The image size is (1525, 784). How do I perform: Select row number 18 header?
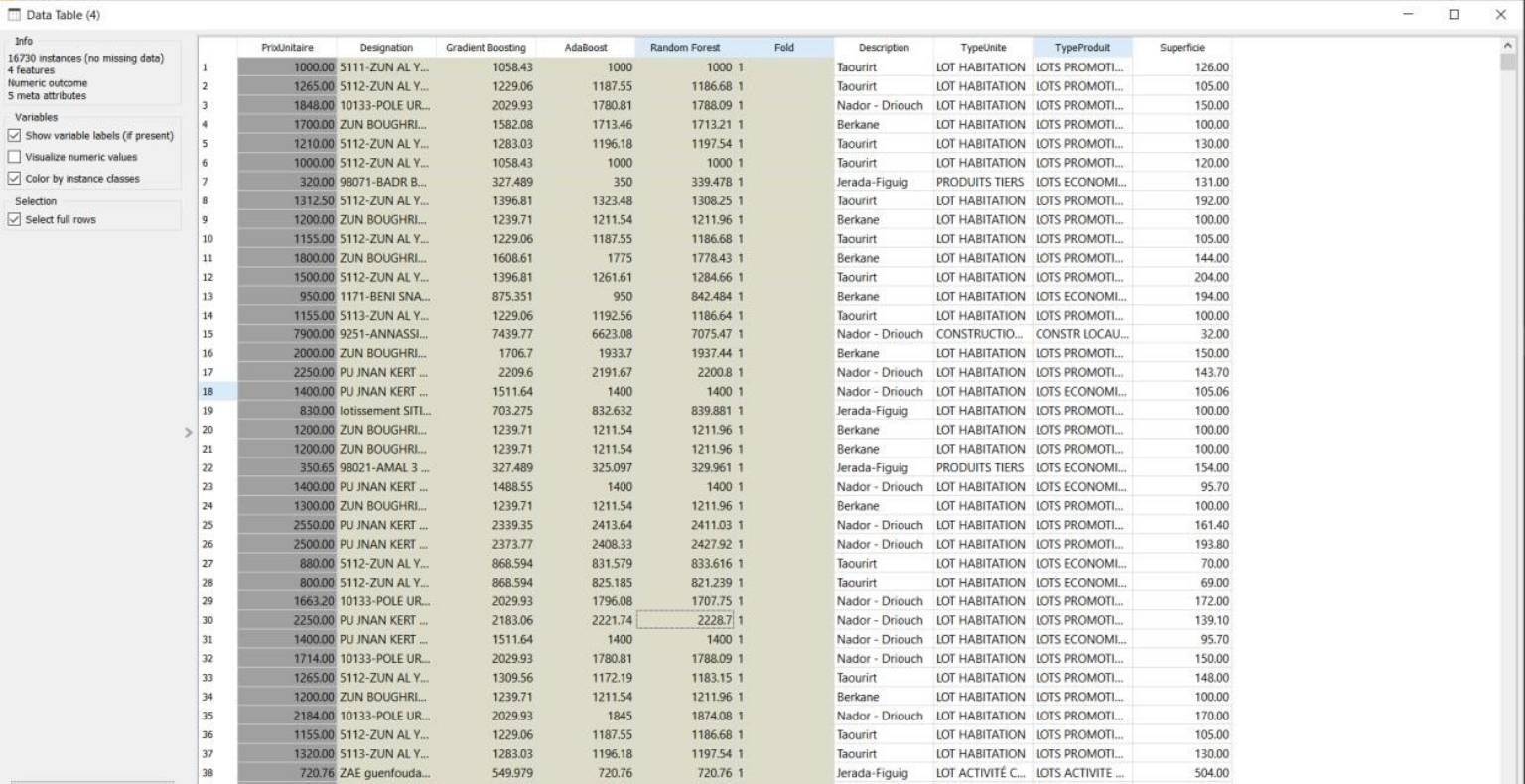(x=217, y=392)
